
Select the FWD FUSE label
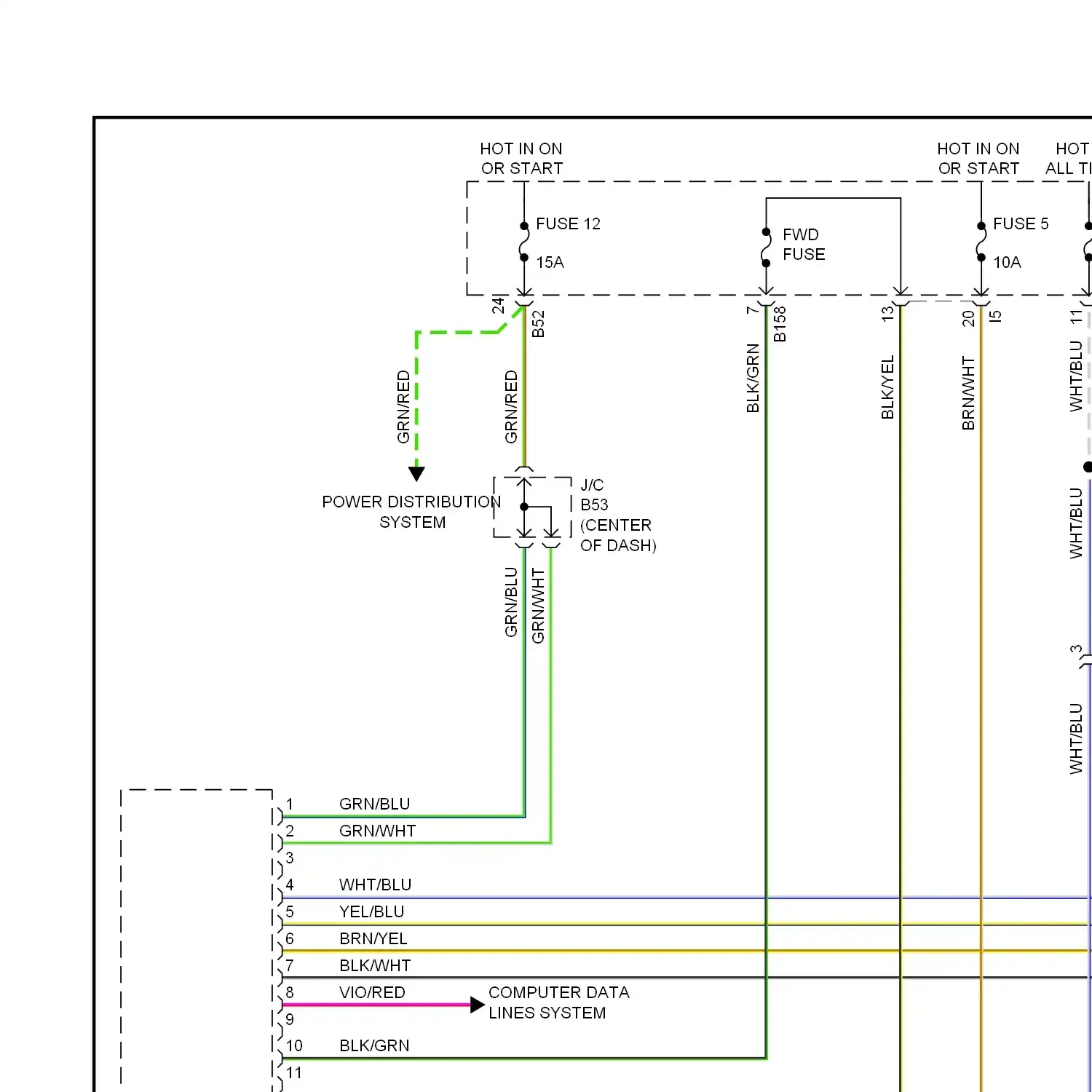804,245
